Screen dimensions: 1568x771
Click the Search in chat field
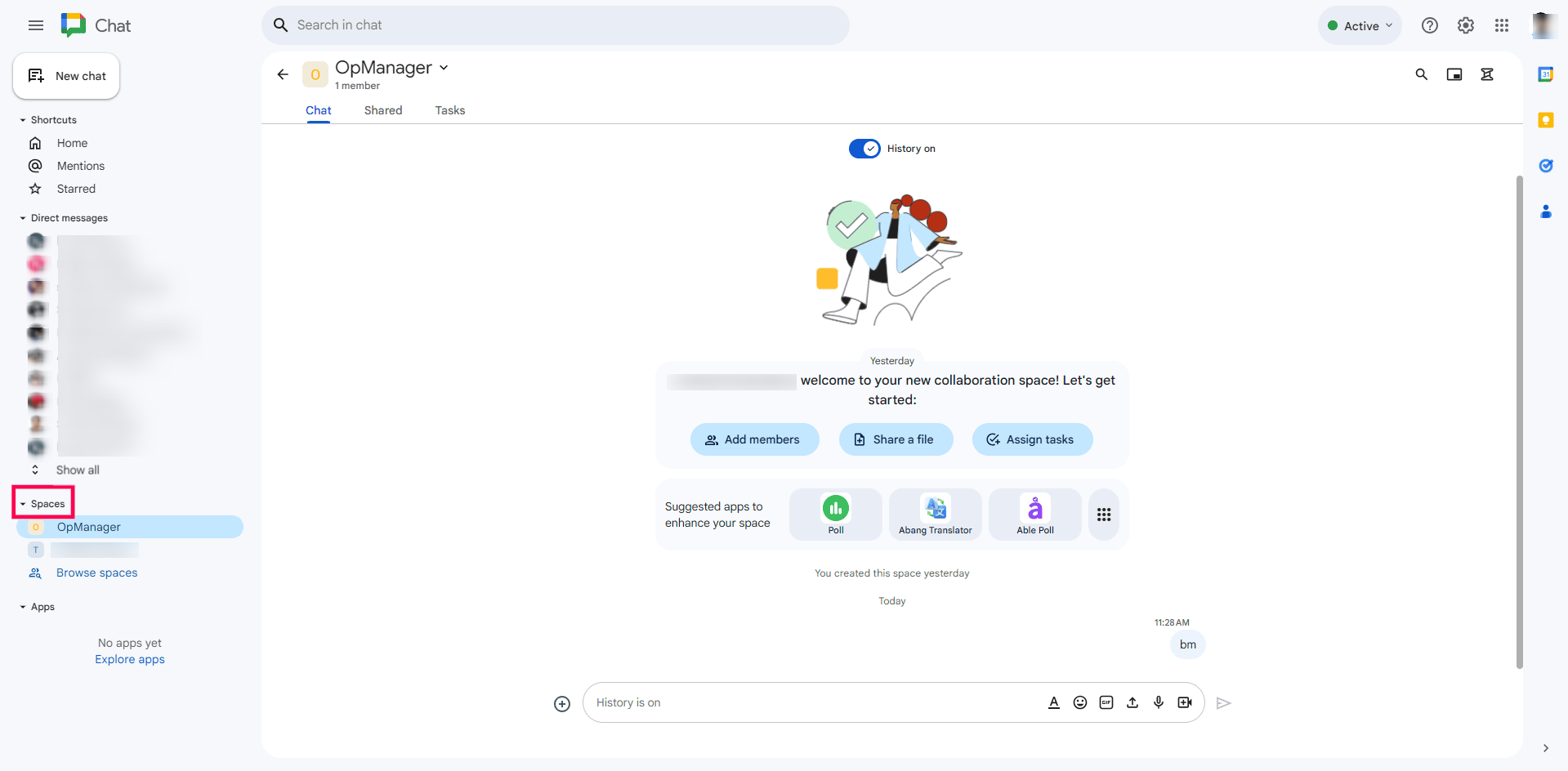pyautogui.click(x=556, y=25)
